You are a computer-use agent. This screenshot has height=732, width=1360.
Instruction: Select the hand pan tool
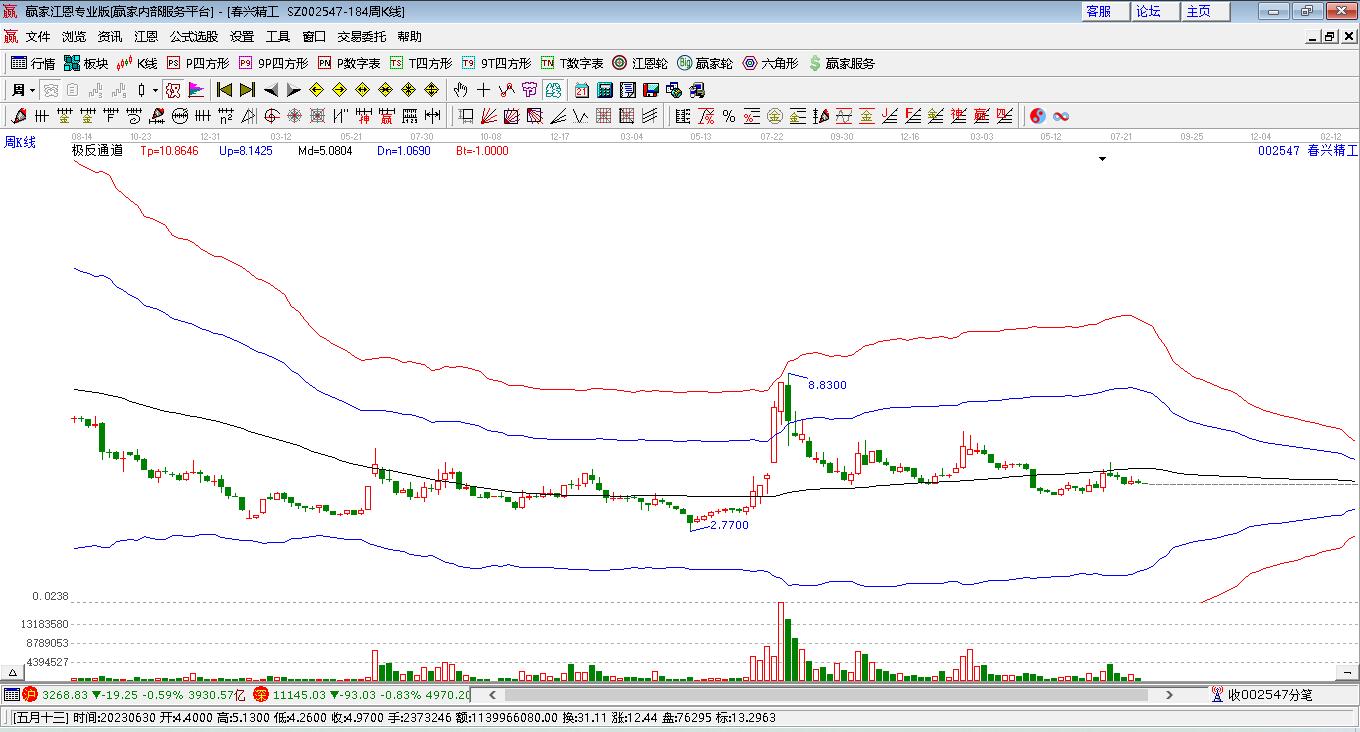click(461, 90)
